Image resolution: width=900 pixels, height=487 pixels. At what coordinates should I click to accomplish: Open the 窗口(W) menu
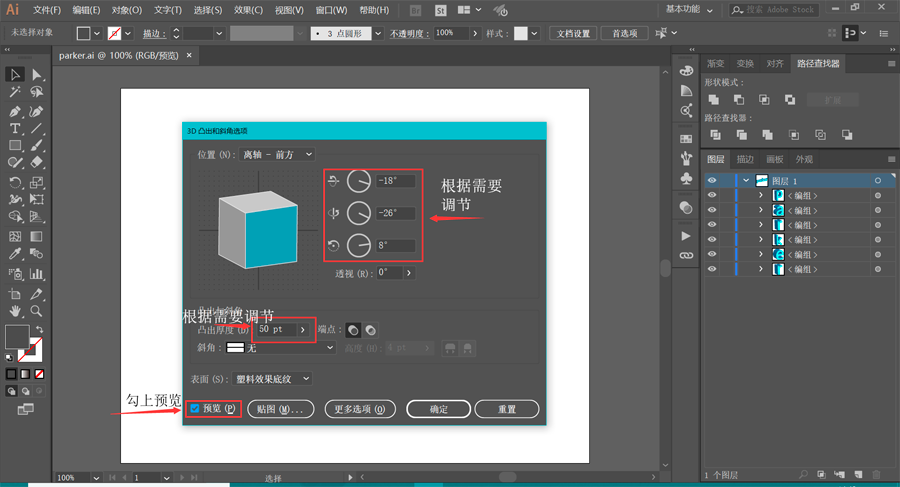(x=331, y=10)
